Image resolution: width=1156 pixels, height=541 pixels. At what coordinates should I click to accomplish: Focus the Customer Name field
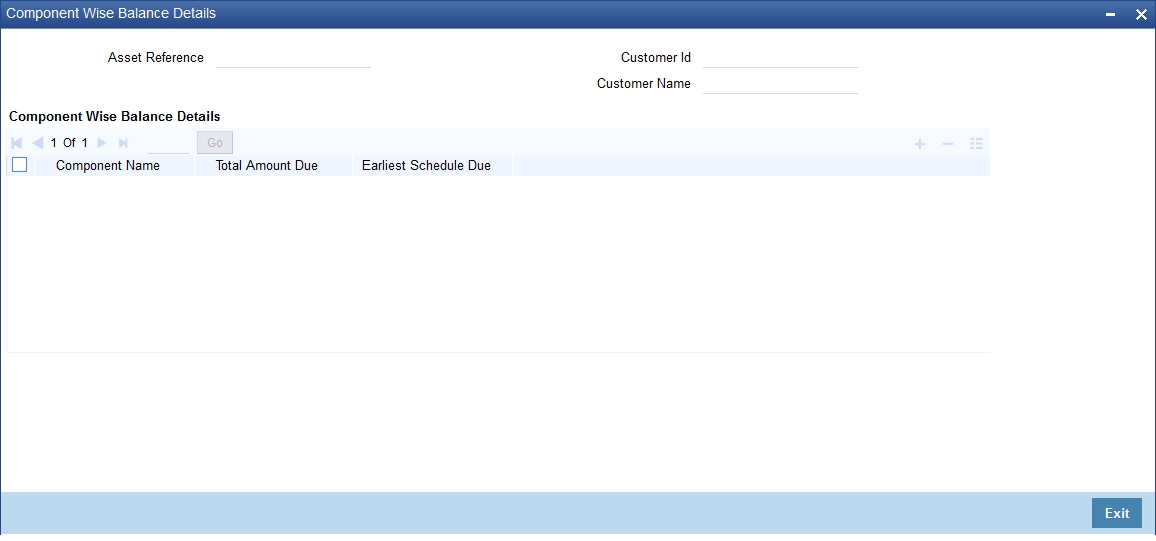780,83
